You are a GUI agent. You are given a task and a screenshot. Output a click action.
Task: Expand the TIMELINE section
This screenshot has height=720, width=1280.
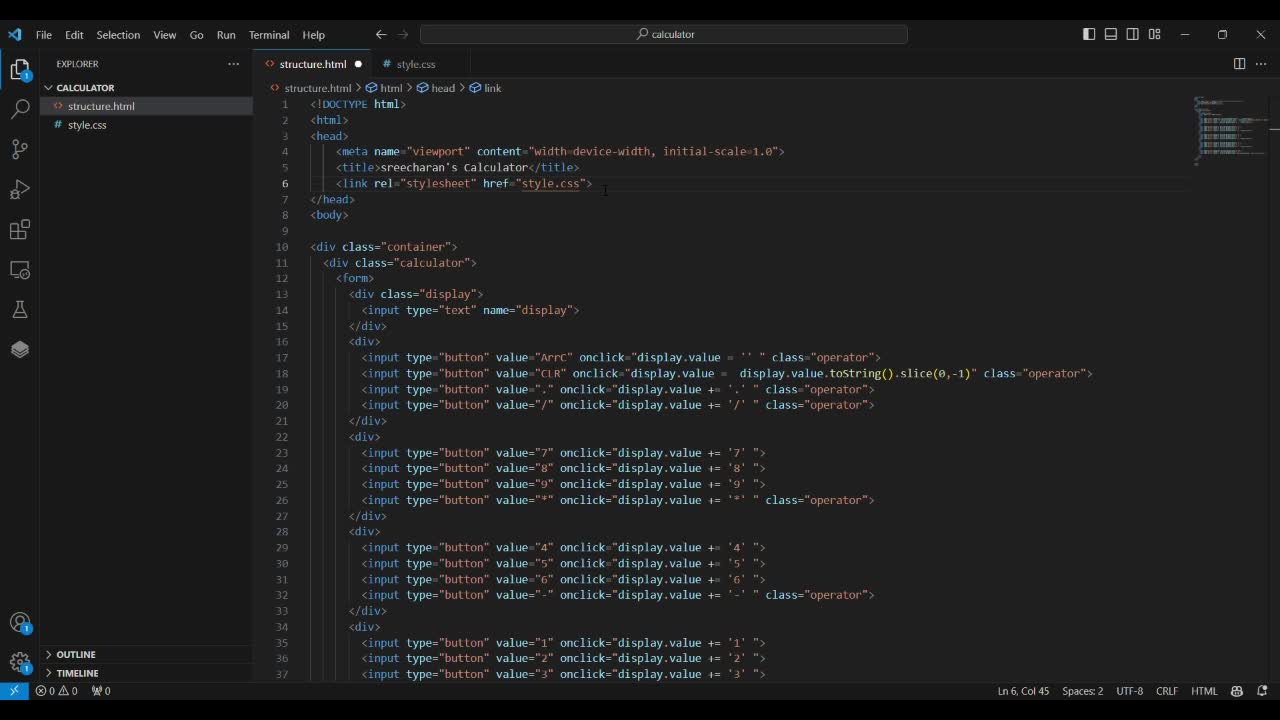click(77, 673)
